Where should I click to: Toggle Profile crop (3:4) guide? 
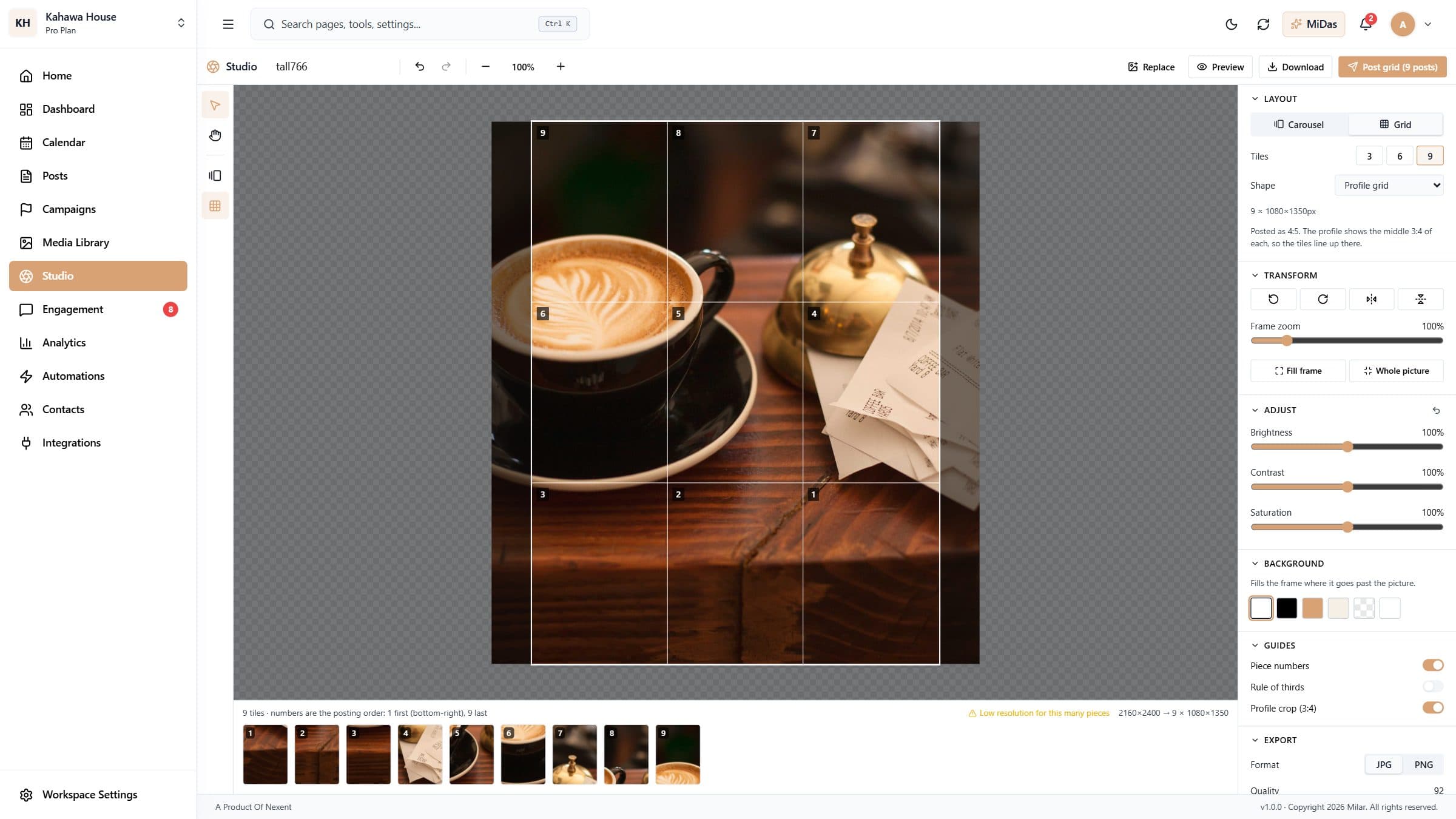[1433, 708]
